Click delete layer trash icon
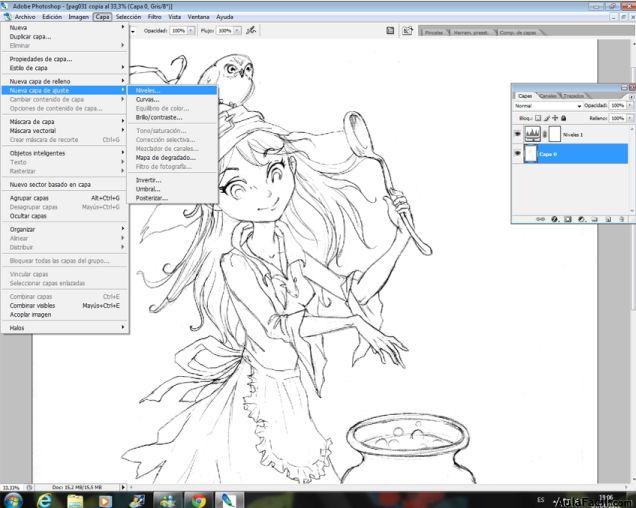The height and width of the screenshot is (508, 636). 621,219
